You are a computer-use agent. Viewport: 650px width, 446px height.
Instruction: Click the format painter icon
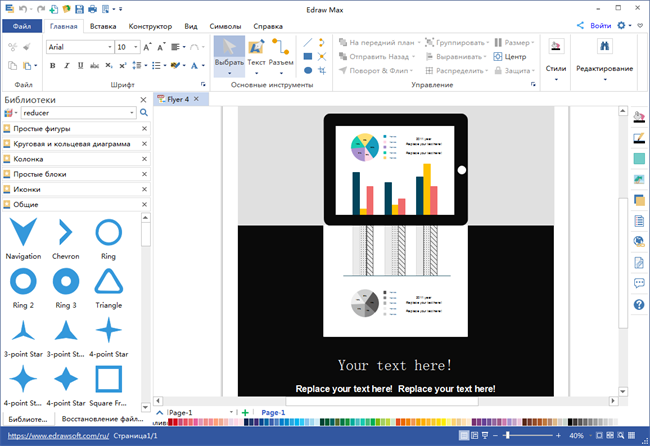click(27, 47)
